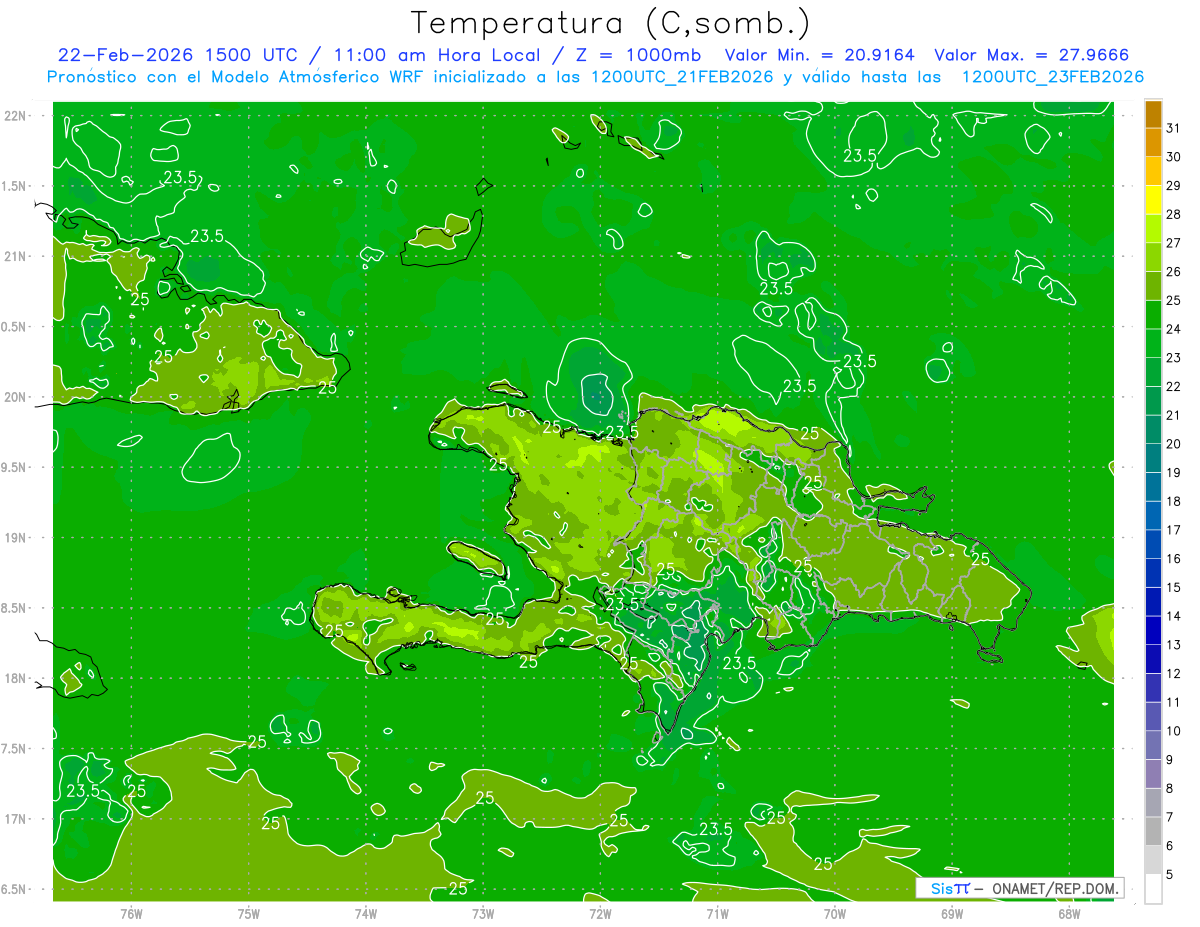Screen dimensions: 1200x927
Task: Click the "5" label on the color scale
Action: pyautogui.click(x=1170, y=874)
